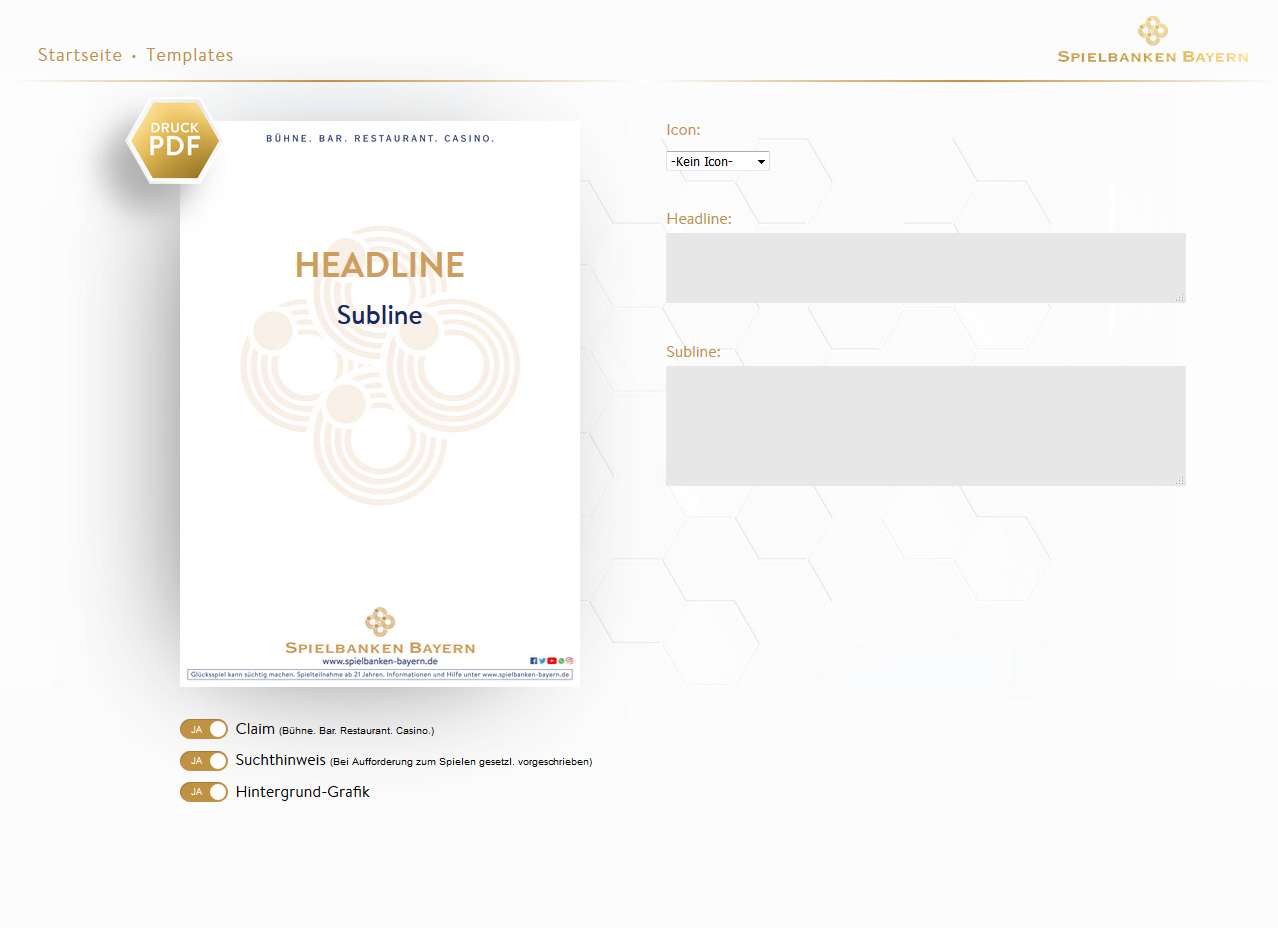Open Templates in the breadcrumb navigation

(x=189, y=55)
